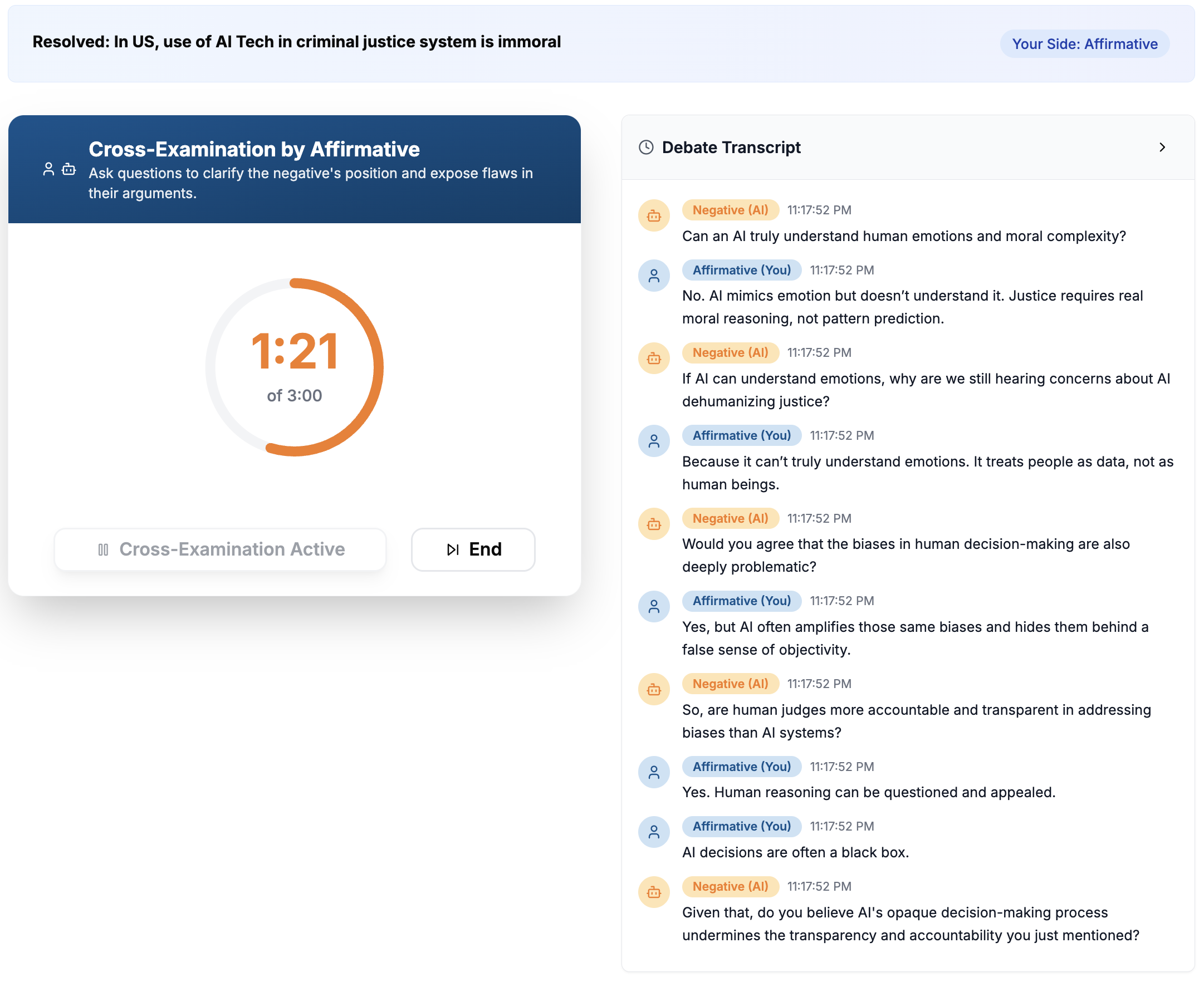The width and height of the screenshot is (1204, 982).
Task: Click the debate resolution title text
Action: coord(296,42)
